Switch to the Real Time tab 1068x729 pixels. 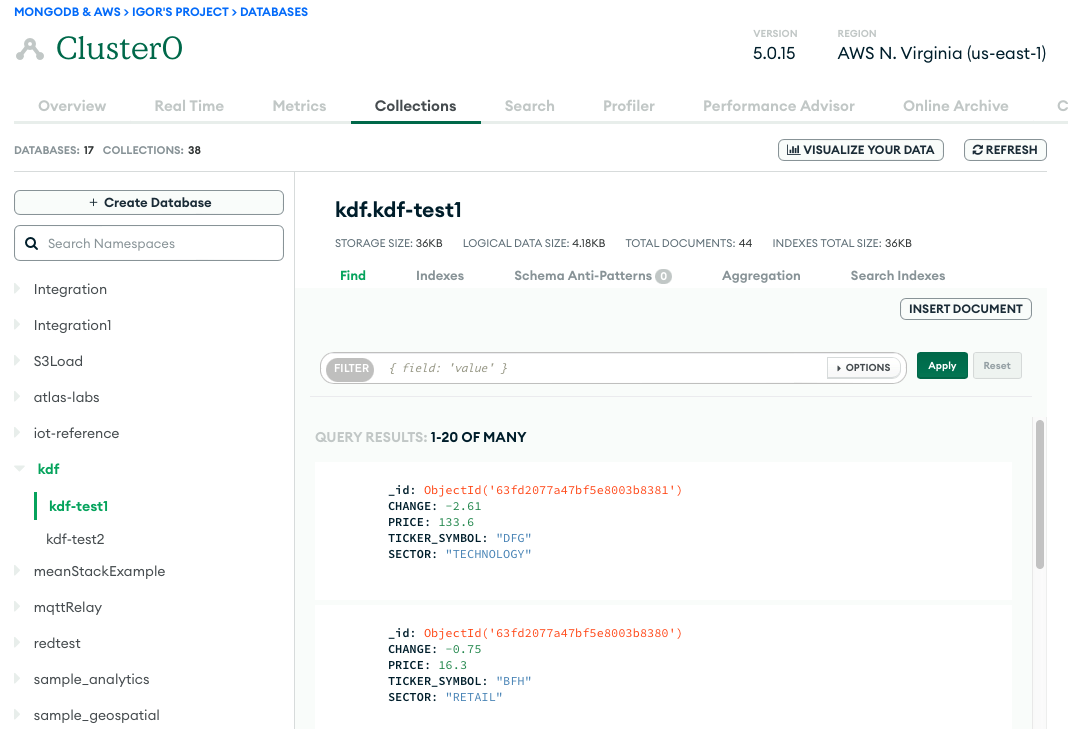pos(189,106)
